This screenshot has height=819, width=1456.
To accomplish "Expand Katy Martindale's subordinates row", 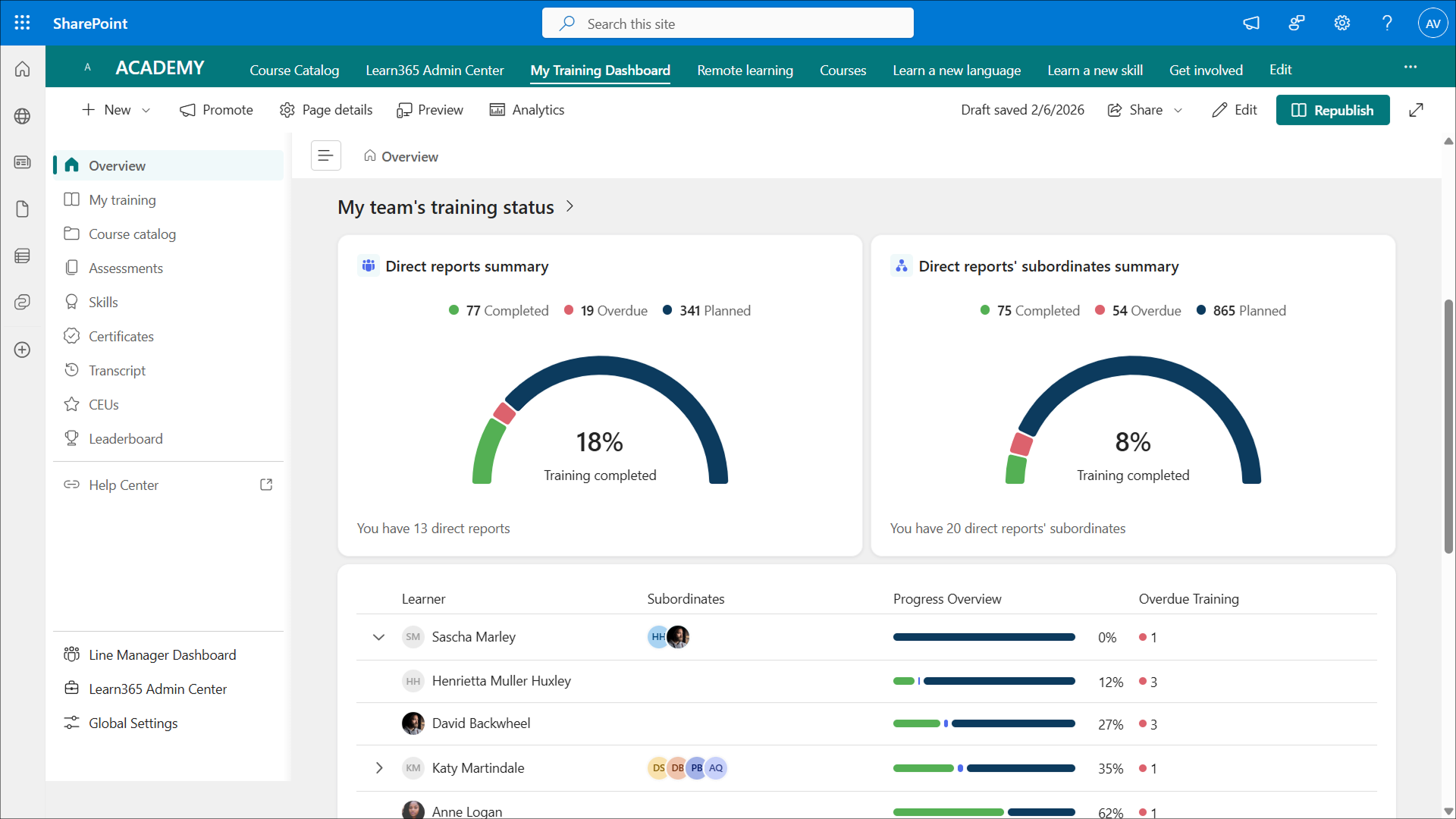I will [378, 768].
